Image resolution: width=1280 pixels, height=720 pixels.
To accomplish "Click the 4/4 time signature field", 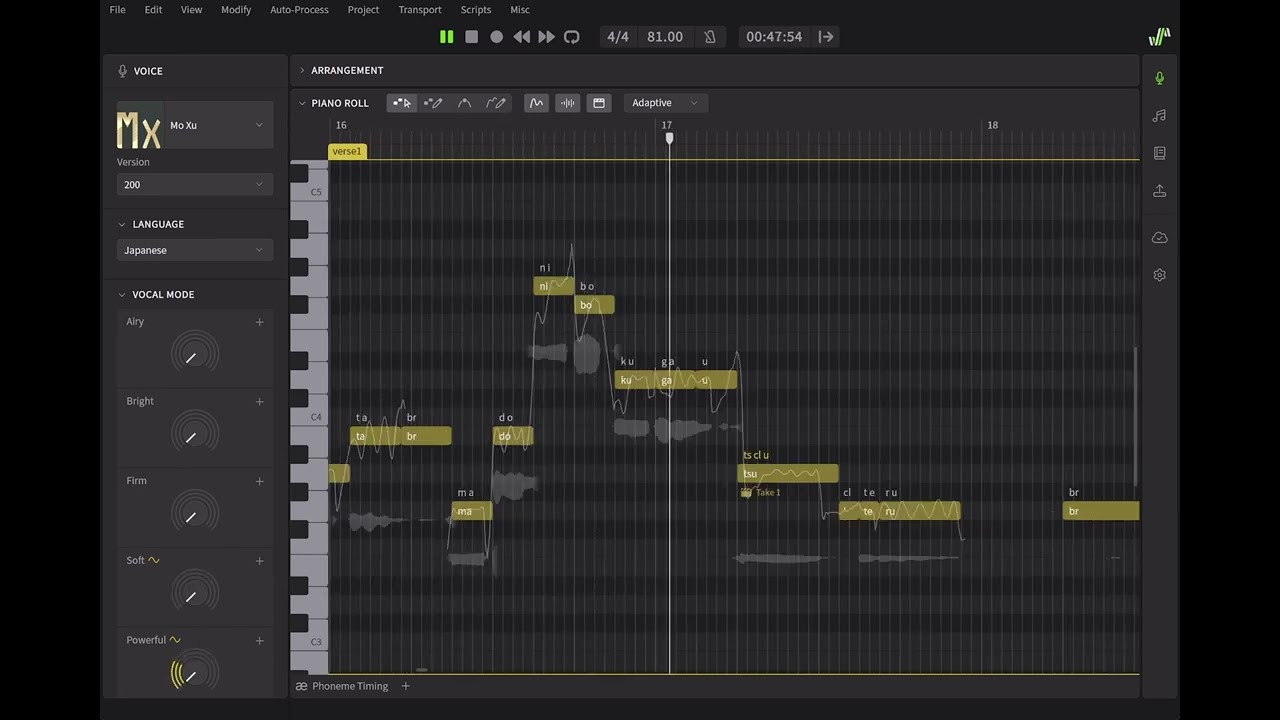I will [618, 37].
